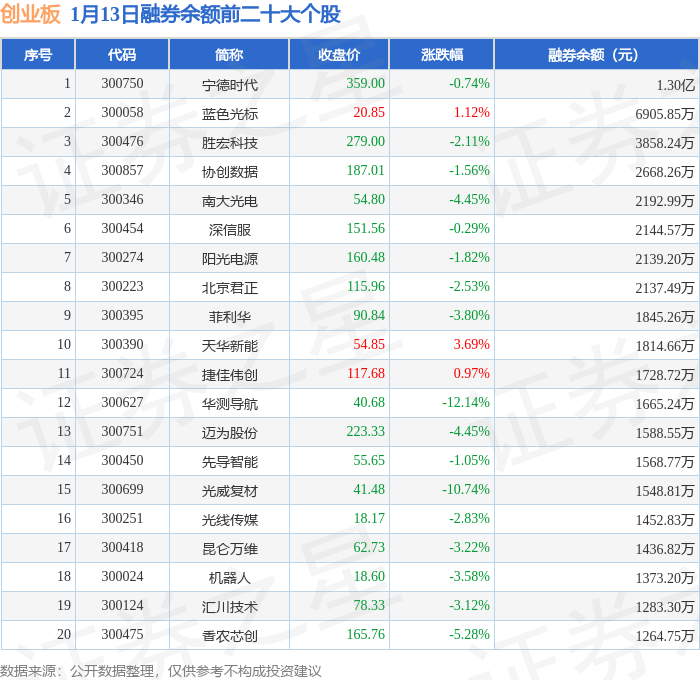Click the balance value 1845.26万
This screenshot has width=700, height=680.
665,317
